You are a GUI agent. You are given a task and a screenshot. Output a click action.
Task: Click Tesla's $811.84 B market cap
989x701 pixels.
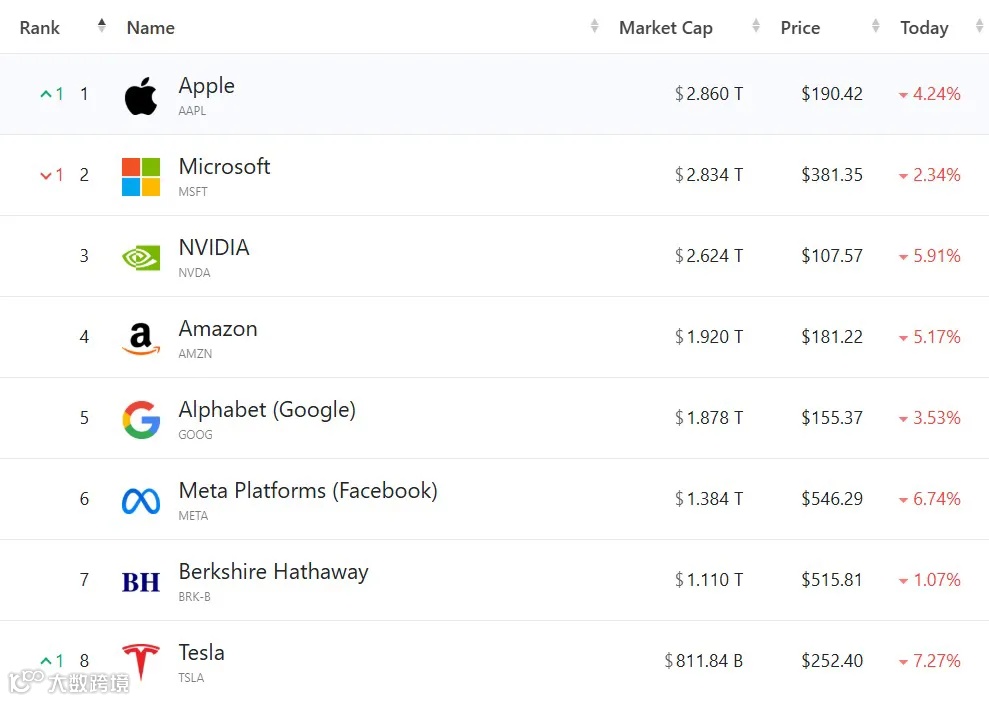(704, 661)
